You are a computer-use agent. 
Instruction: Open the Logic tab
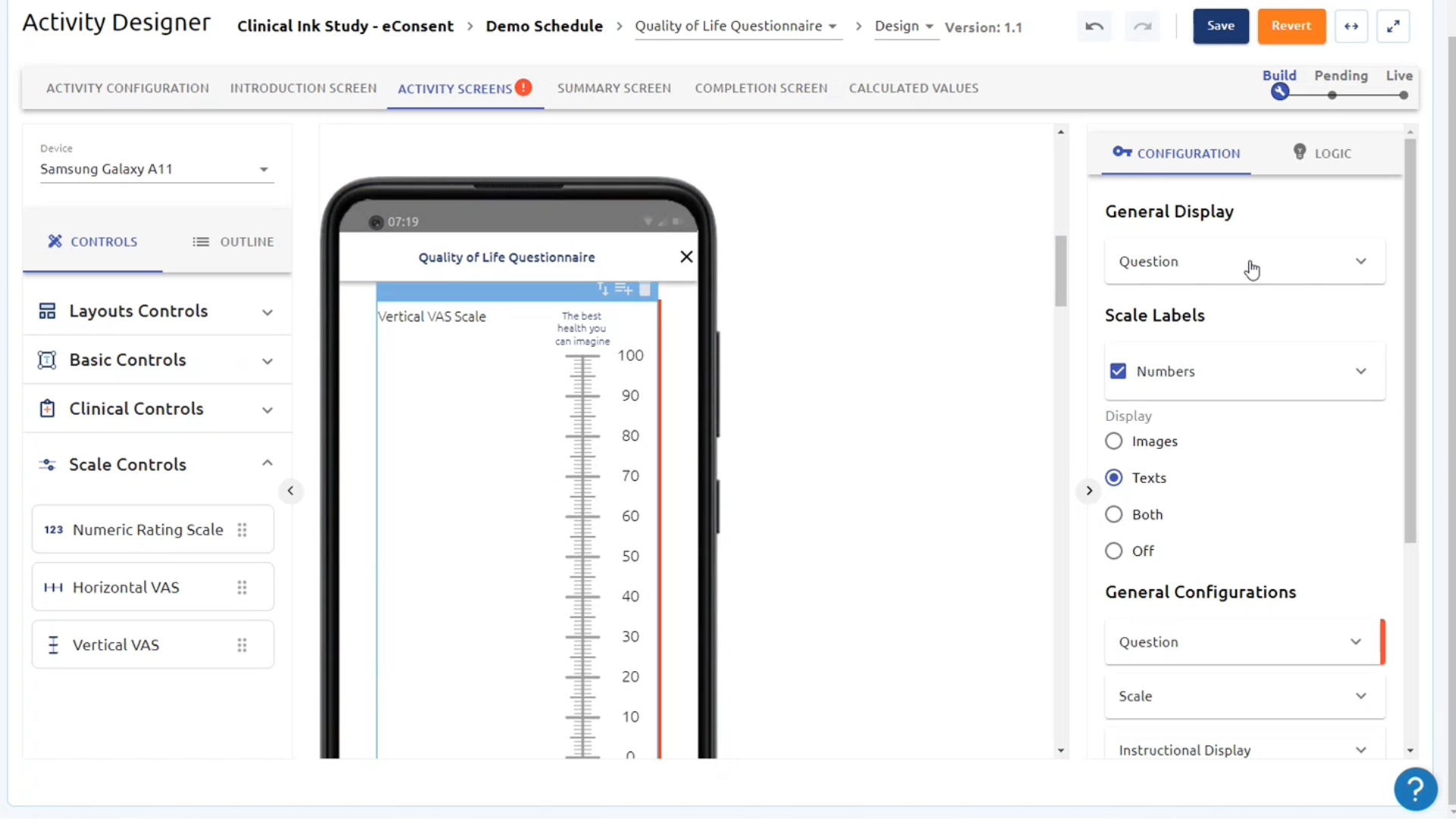(x=1322, y=153)
